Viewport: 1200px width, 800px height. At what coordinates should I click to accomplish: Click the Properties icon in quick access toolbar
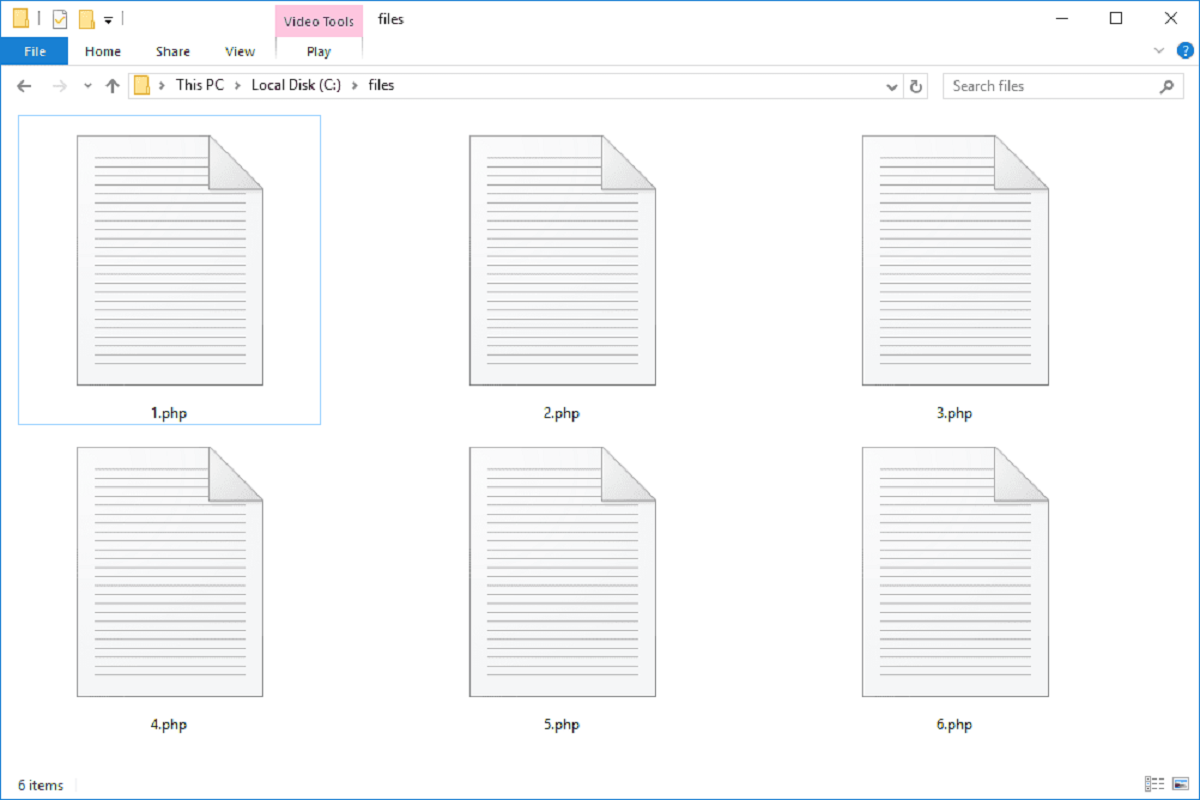coord(60,19)
